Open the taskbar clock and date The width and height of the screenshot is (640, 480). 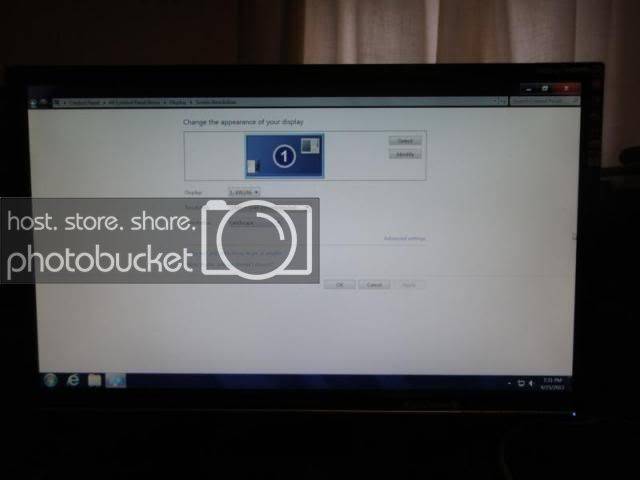(553, 384)
